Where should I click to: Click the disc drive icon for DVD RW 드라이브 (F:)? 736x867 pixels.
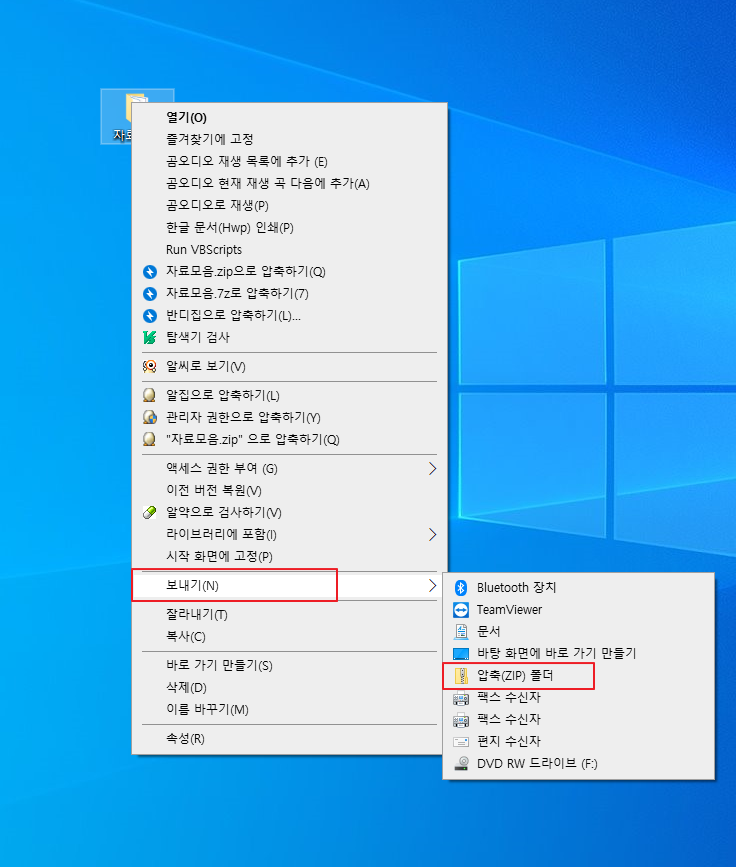coord(461,764)
